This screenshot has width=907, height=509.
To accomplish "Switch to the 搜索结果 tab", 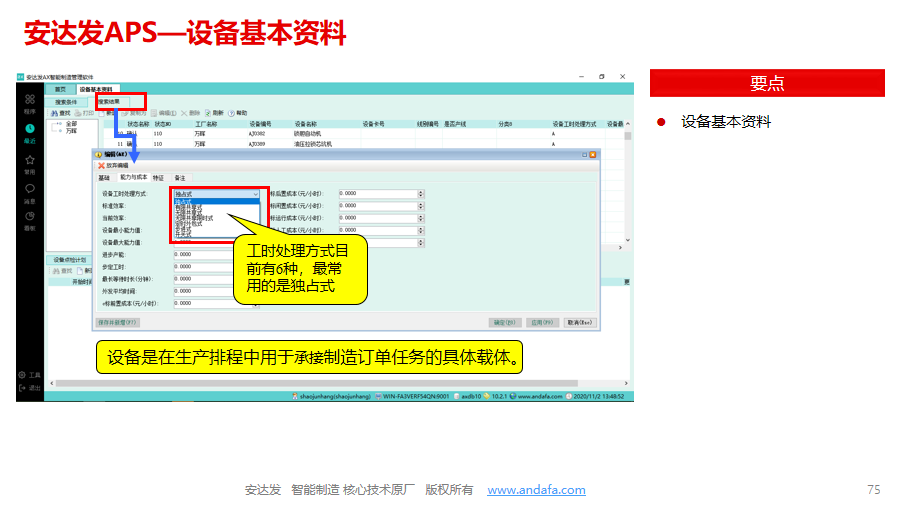I will click(x=109, y=102).
